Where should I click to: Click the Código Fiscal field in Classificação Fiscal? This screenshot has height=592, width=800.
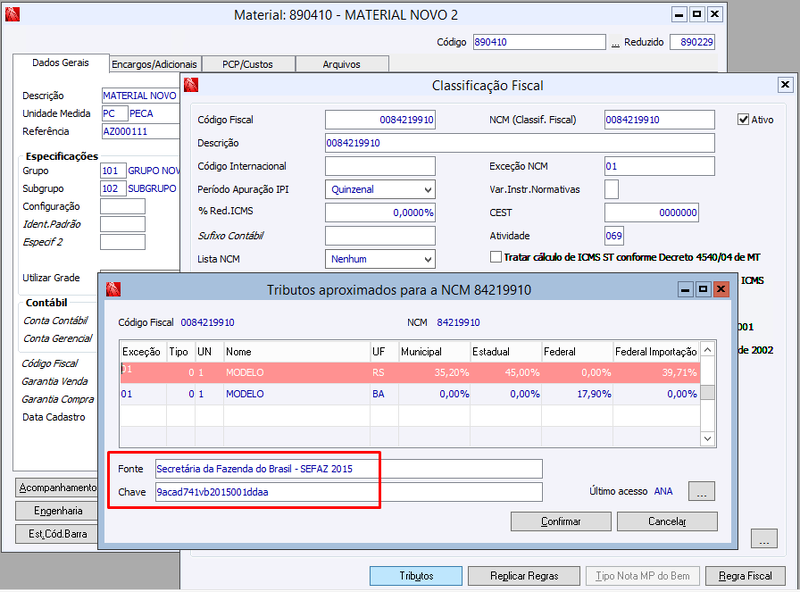pyautogui.click(x=380, y=119)
